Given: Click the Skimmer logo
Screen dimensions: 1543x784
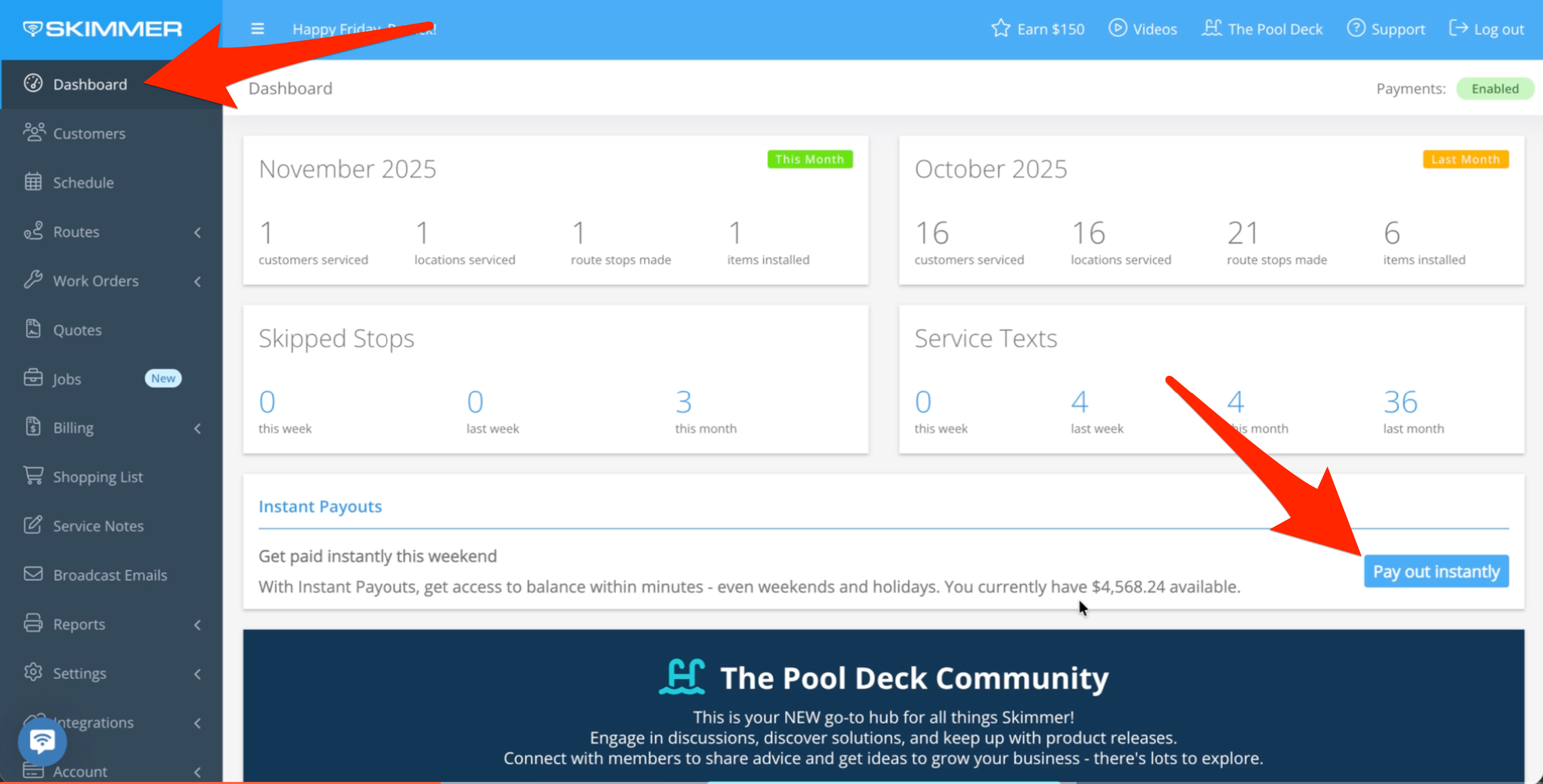Looking at the screenshot, I should [x=102, y=29].
